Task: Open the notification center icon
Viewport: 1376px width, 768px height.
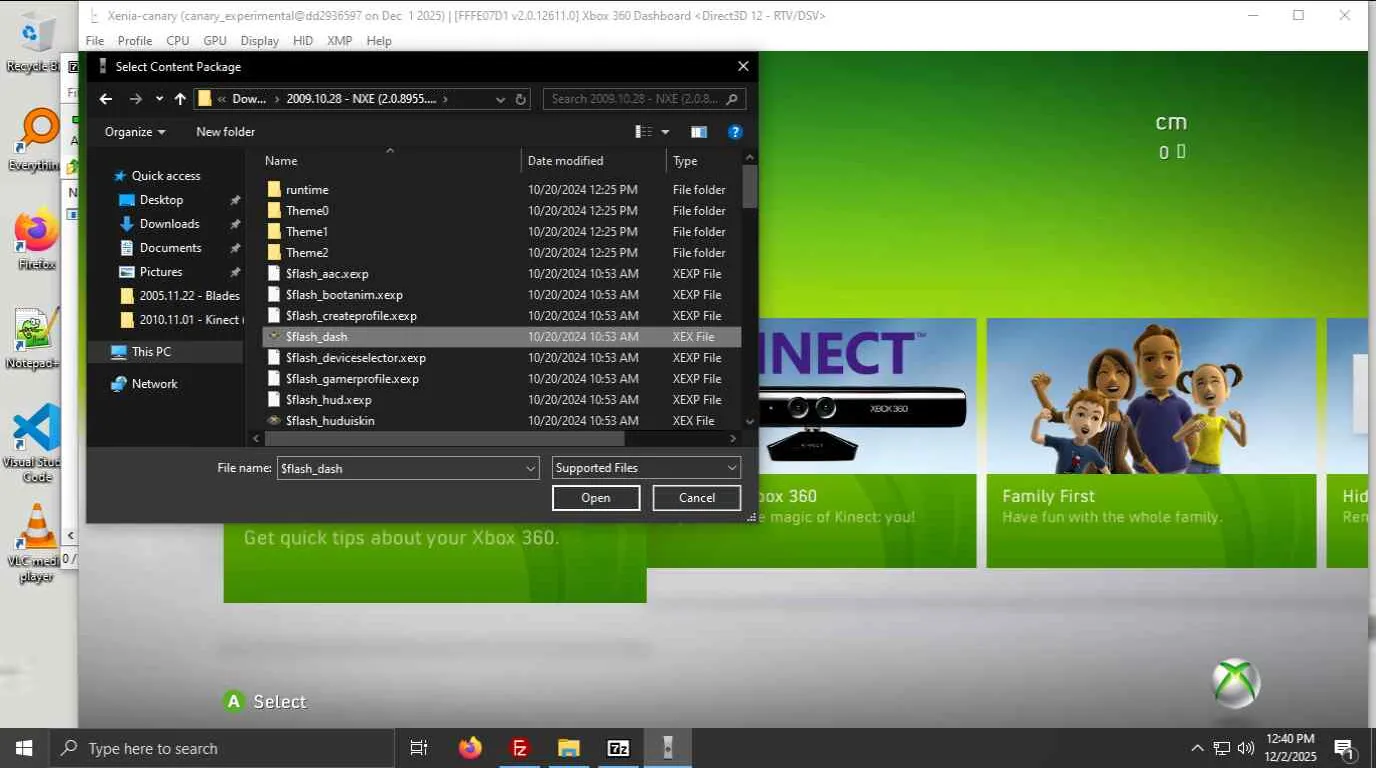Action: click(1344, 748)
